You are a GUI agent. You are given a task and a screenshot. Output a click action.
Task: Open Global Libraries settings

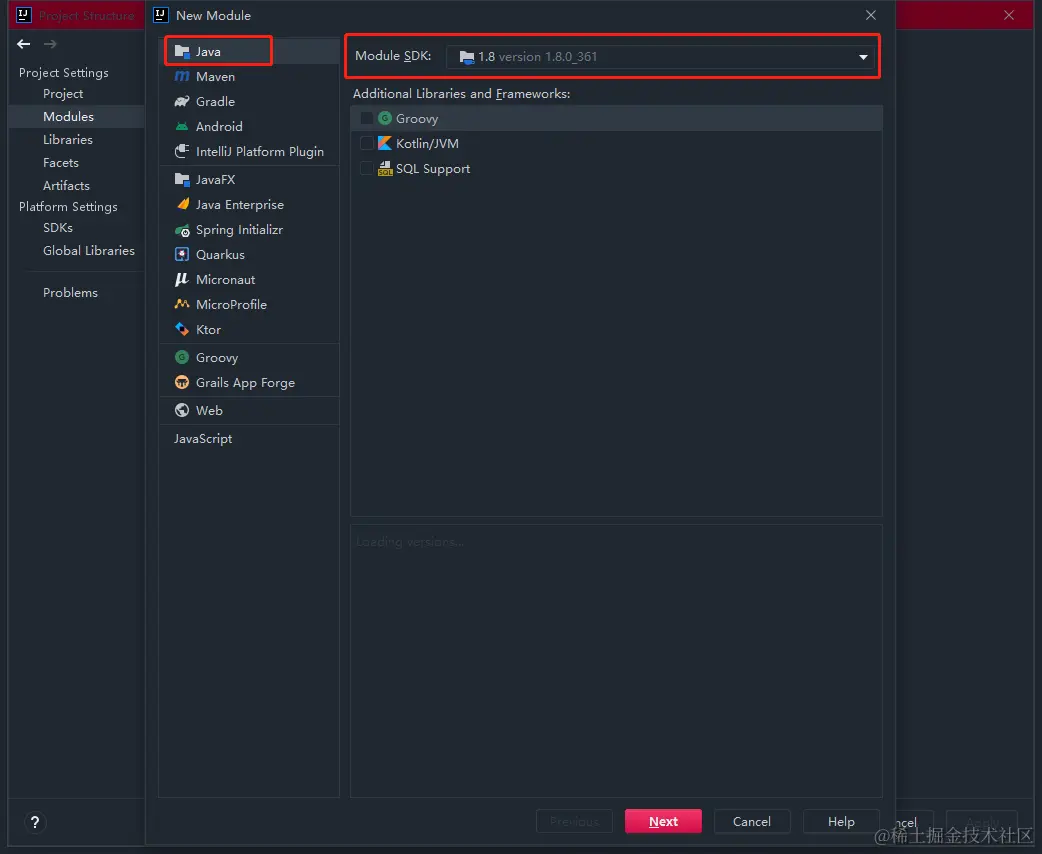89,251
